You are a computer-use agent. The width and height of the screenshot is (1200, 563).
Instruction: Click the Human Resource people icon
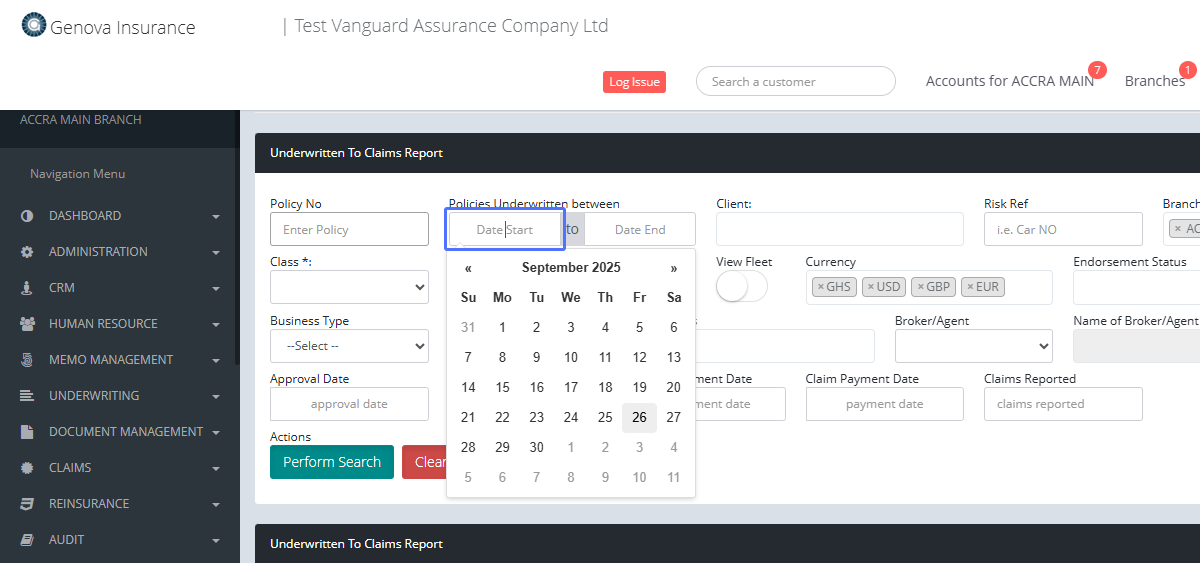tap(27, 324)
